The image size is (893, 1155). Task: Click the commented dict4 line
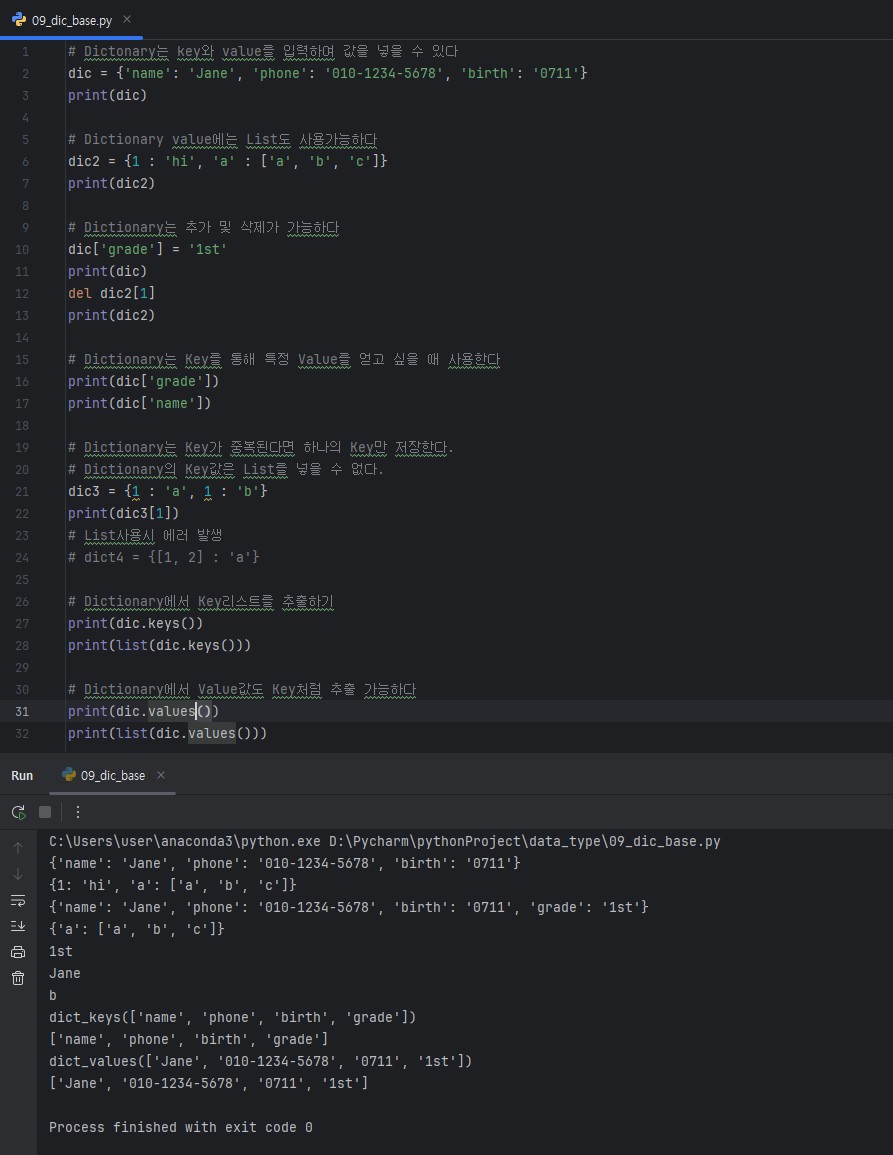(x=164, y=558)
